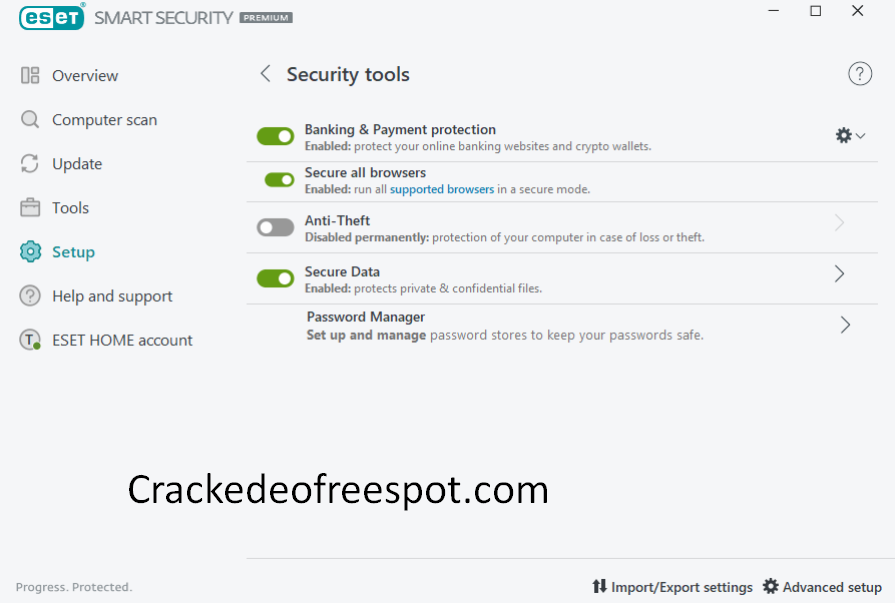Disable Banking & Payment protection

pyautogui.click(x=275, y=135)
